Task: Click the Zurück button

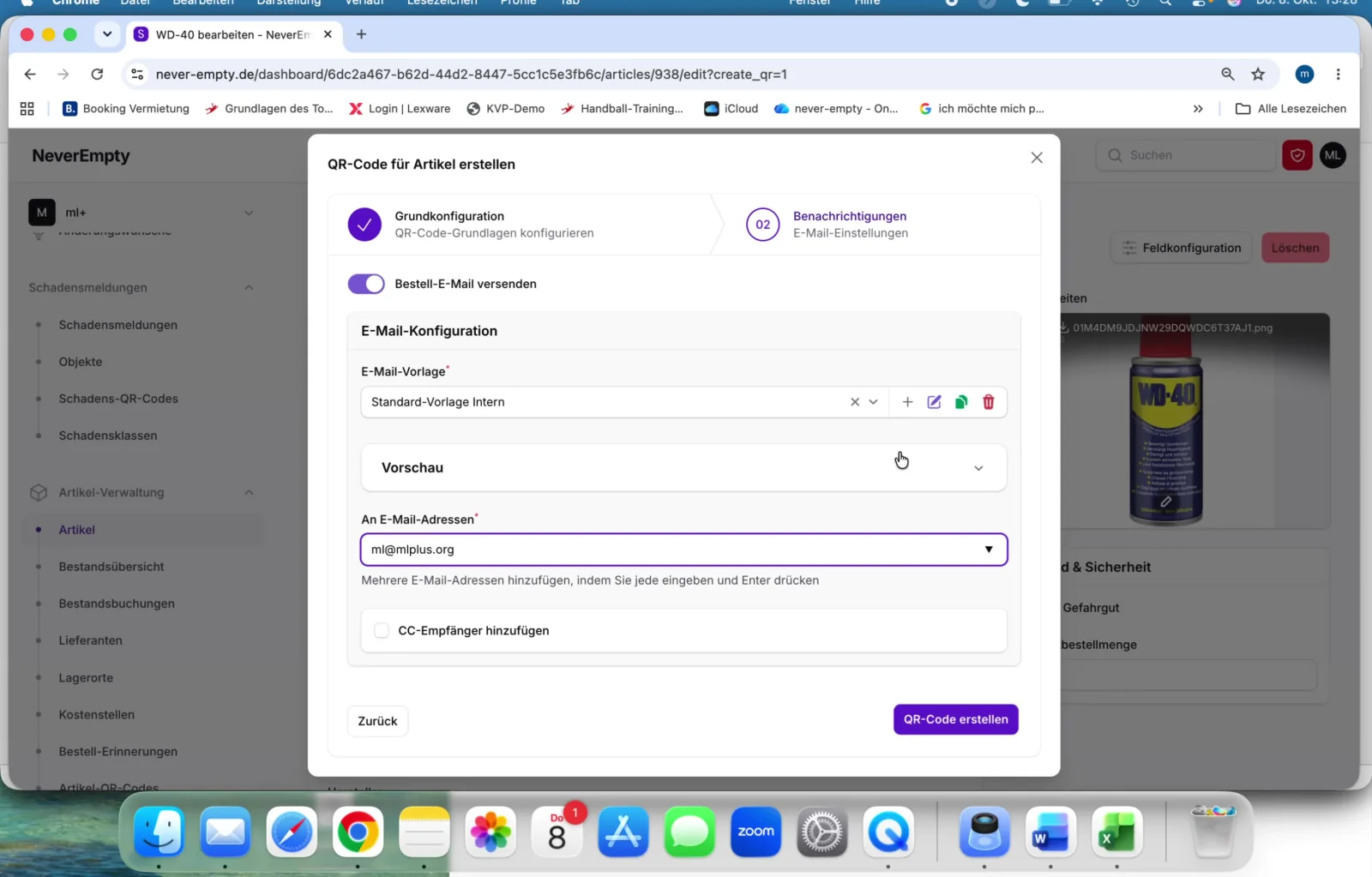Action: pos(377,721)
